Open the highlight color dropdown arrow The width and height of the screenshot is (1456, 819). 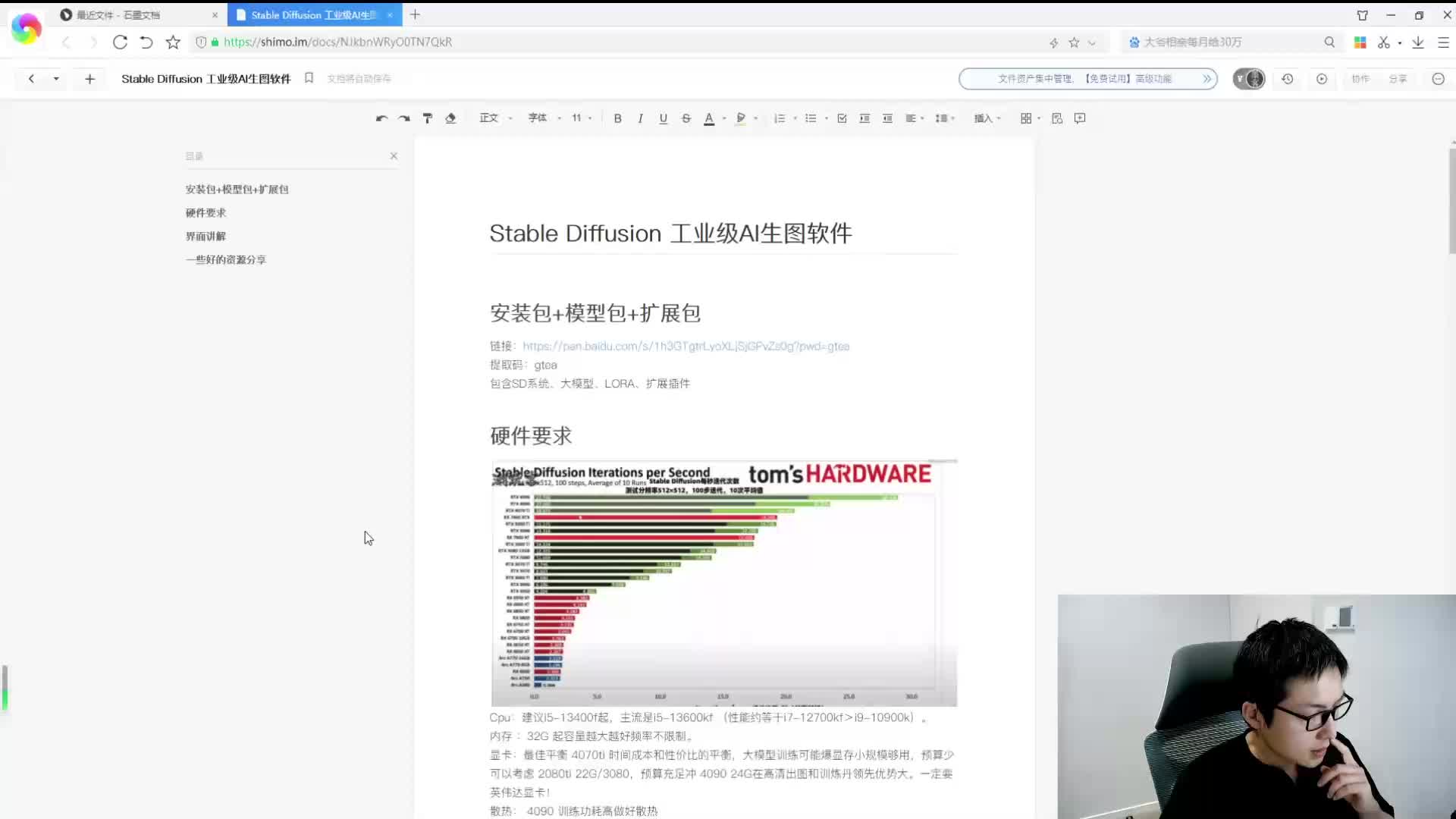[756, 118]
